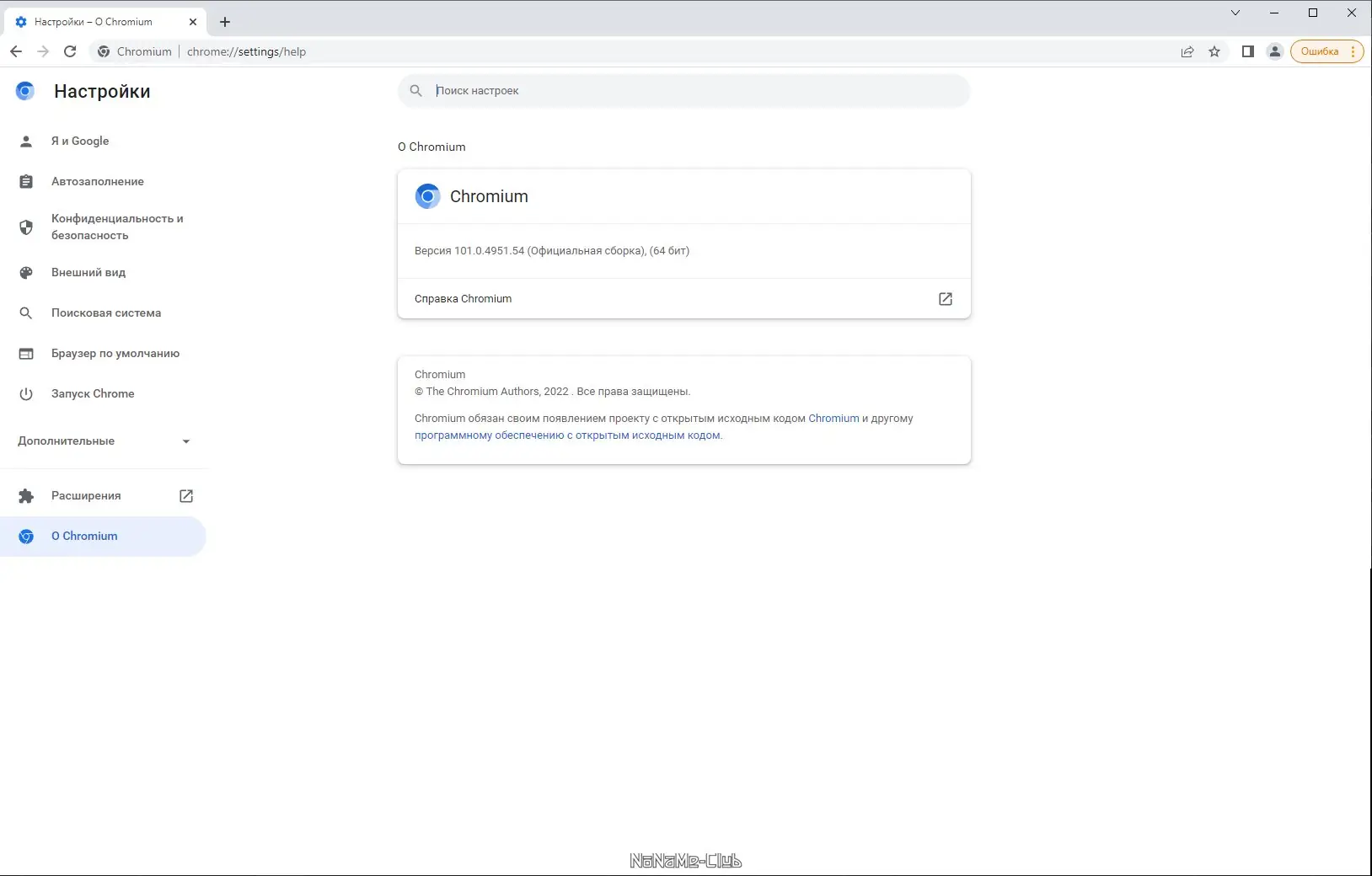The width and height of the screenshot is (1372, 876).
Task: Click the browser icon for Браузер по умолчанию
Action: [x=26, y=354]
